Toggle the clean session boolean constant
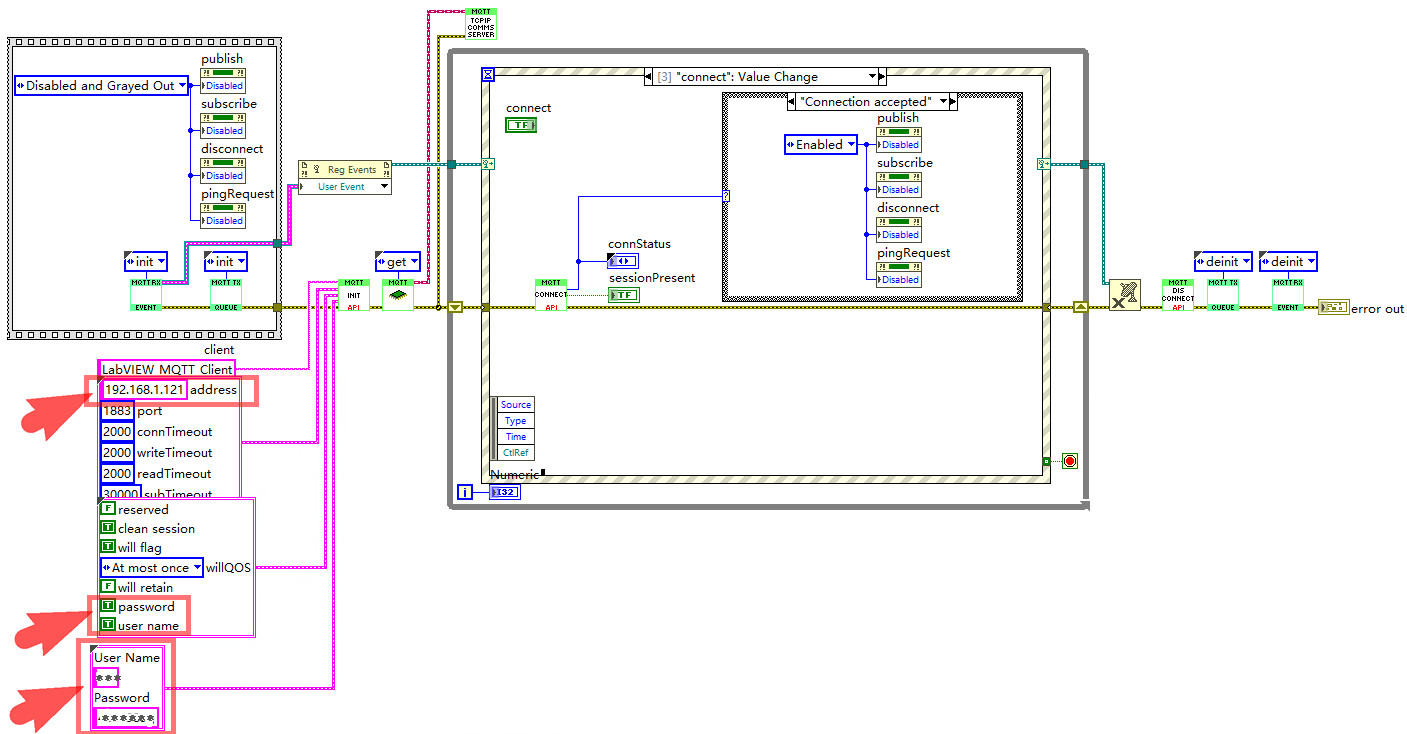1407x734 pixels. [108, 528]
